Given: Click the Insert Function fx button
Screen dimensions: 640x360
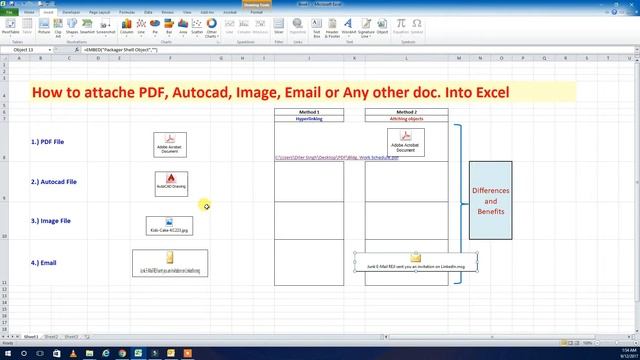Looking at the screenshot, I should click(x=76, y=50).
